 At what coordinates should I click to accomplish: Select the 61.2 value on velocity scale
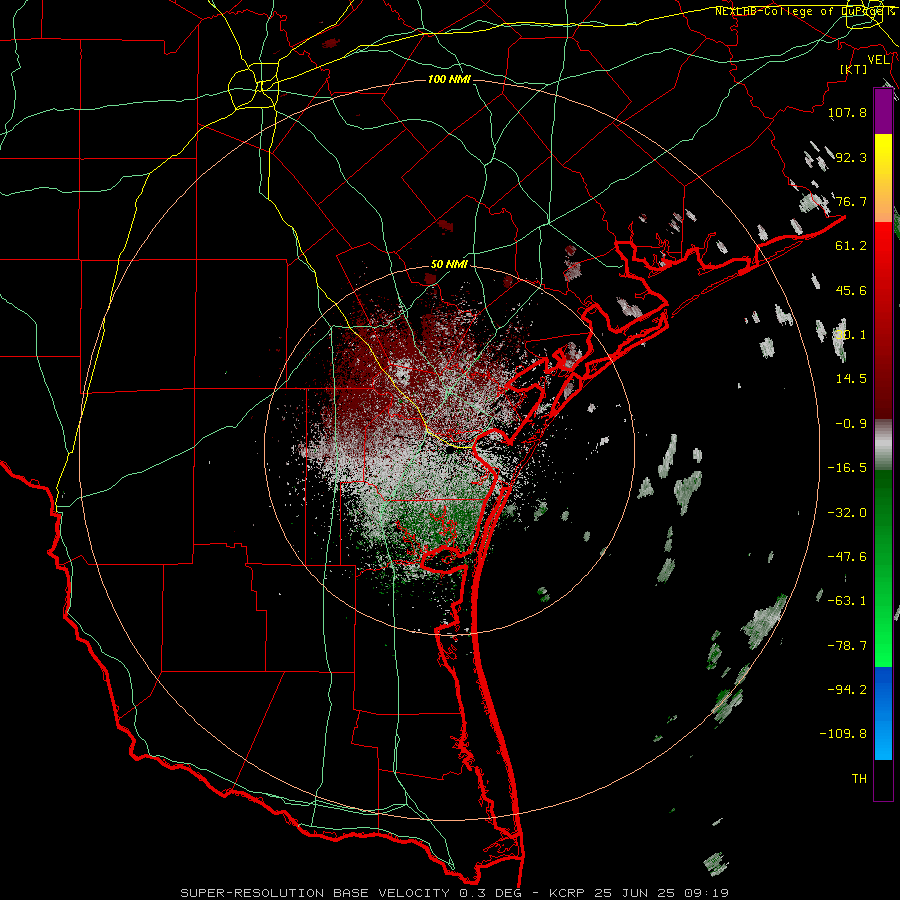click(x=851, y=246)
